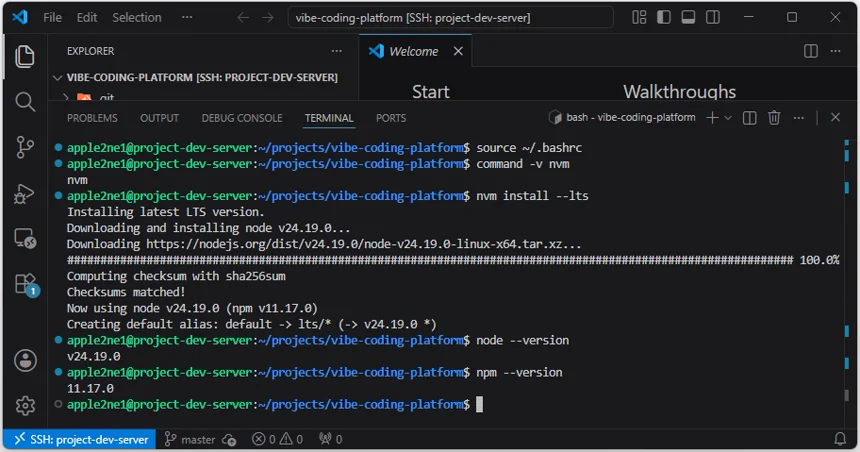Click the 'nvm install --lts' command text

click(532, 196)
